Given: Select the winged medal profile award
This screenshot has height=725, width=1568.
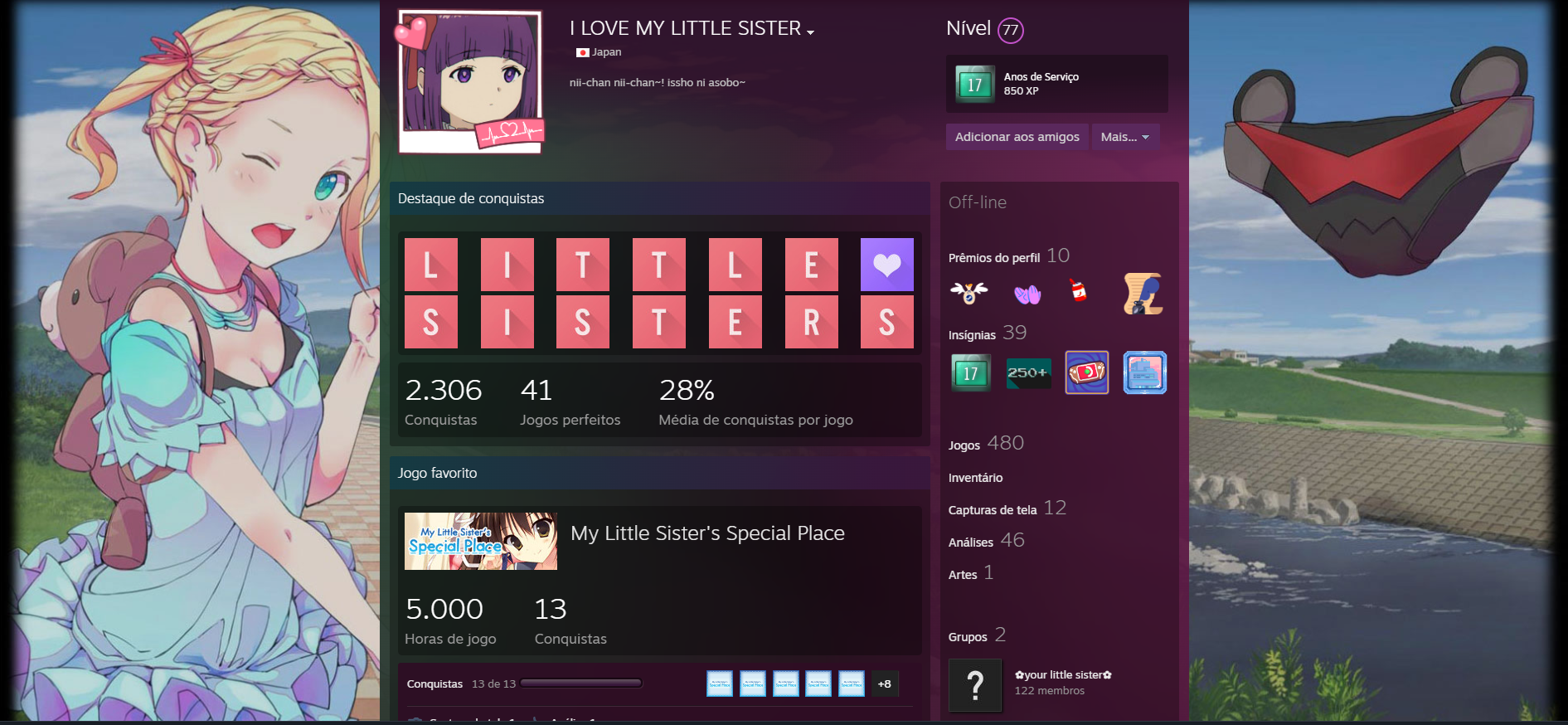Looking at the screenshot, I should point(968,293).
